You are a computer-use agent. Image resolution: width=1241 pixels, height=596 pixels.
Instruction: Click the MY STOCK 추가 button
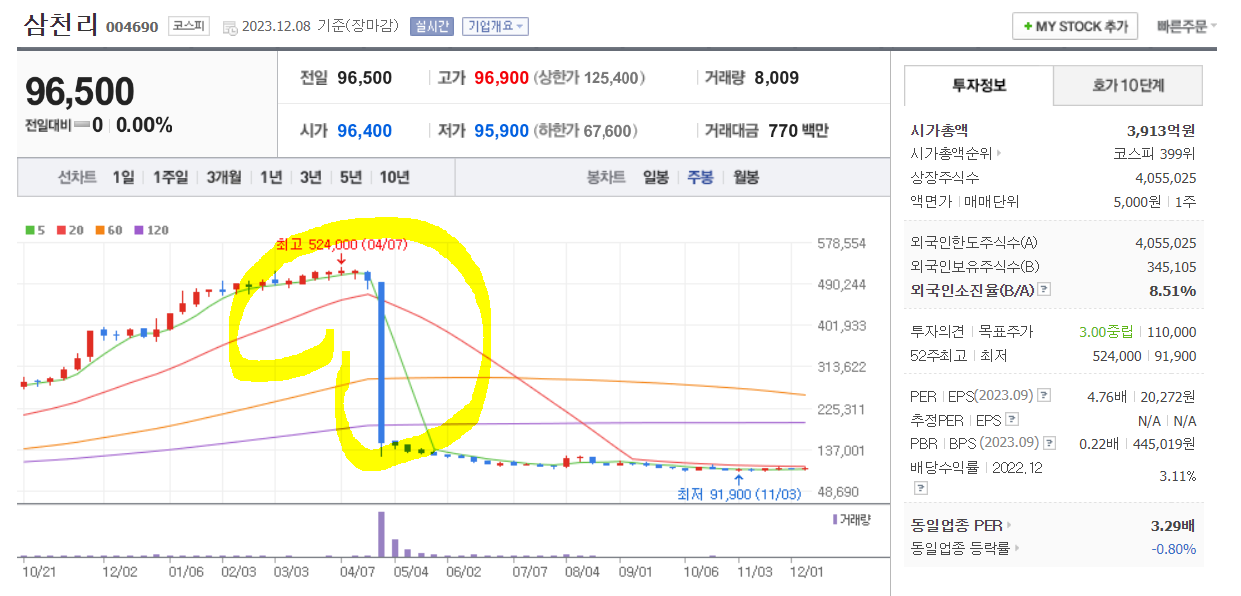pos(1075,27)
